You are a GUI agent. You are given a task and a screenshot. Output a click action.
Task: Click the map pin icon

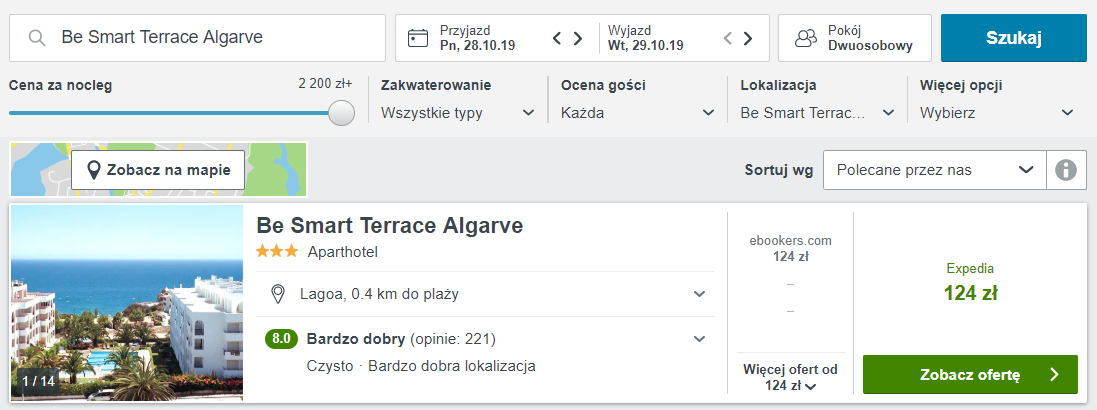93,170
